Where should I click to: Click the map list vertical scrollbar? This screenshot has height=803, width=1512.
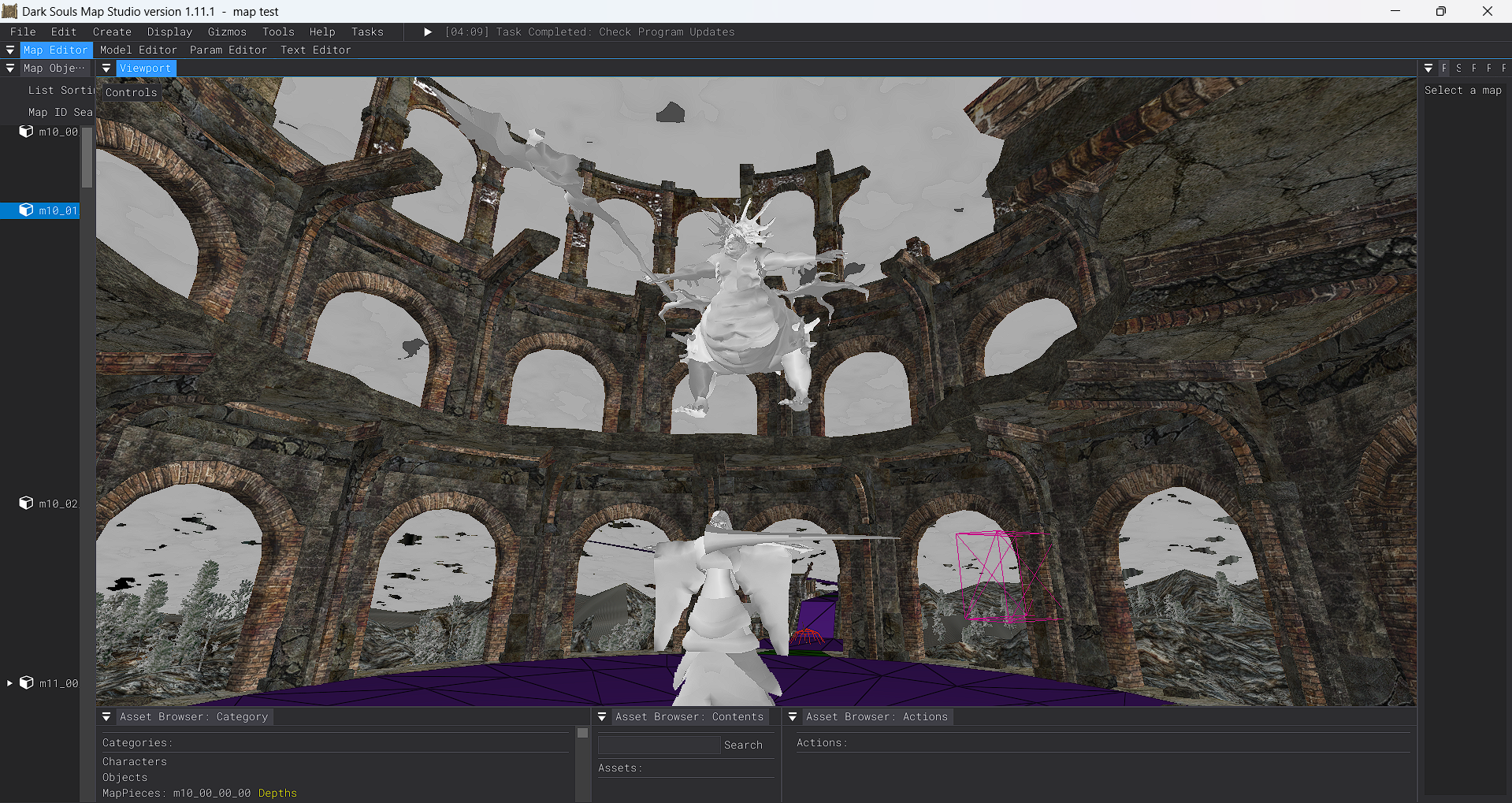87,158
